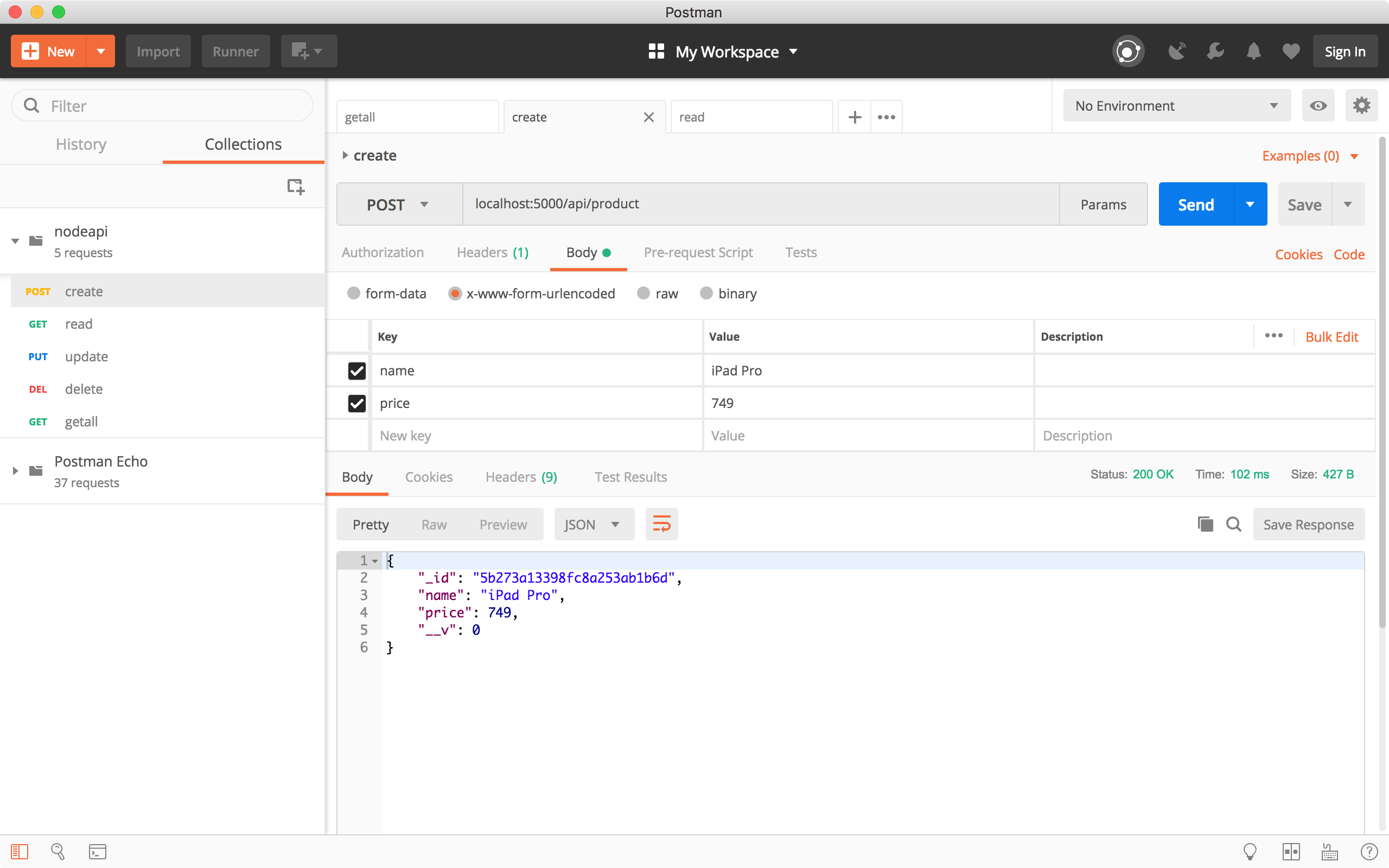
Task: Open the Pre-request Script tab
Action: pos(698,253)
